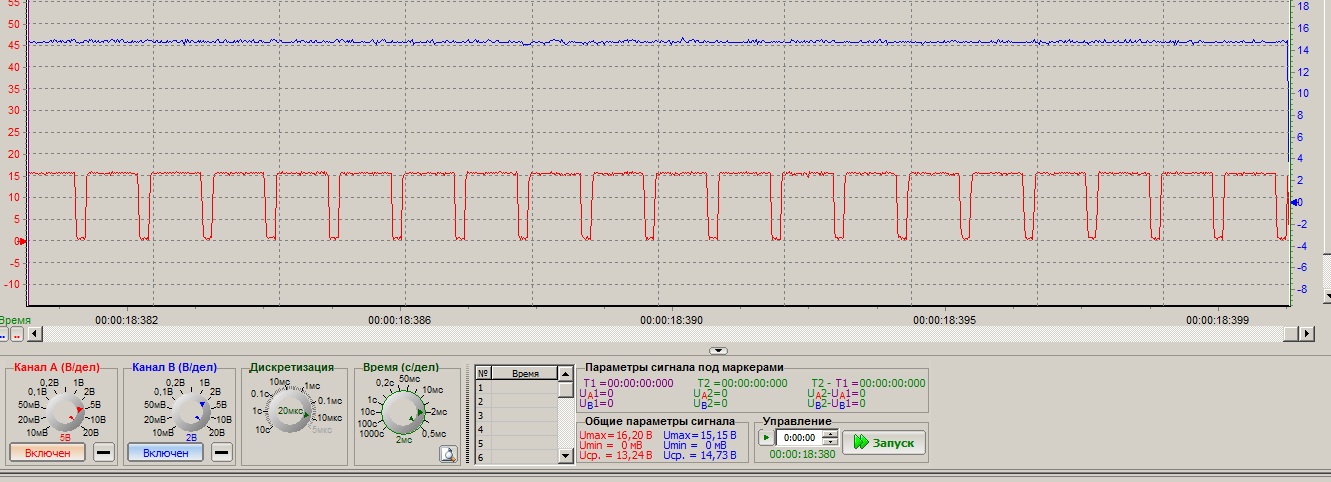This screenshot has height=482, width=1331.
Task: Click the 00:00:18:390 time axis label
Action: [672, 321]
